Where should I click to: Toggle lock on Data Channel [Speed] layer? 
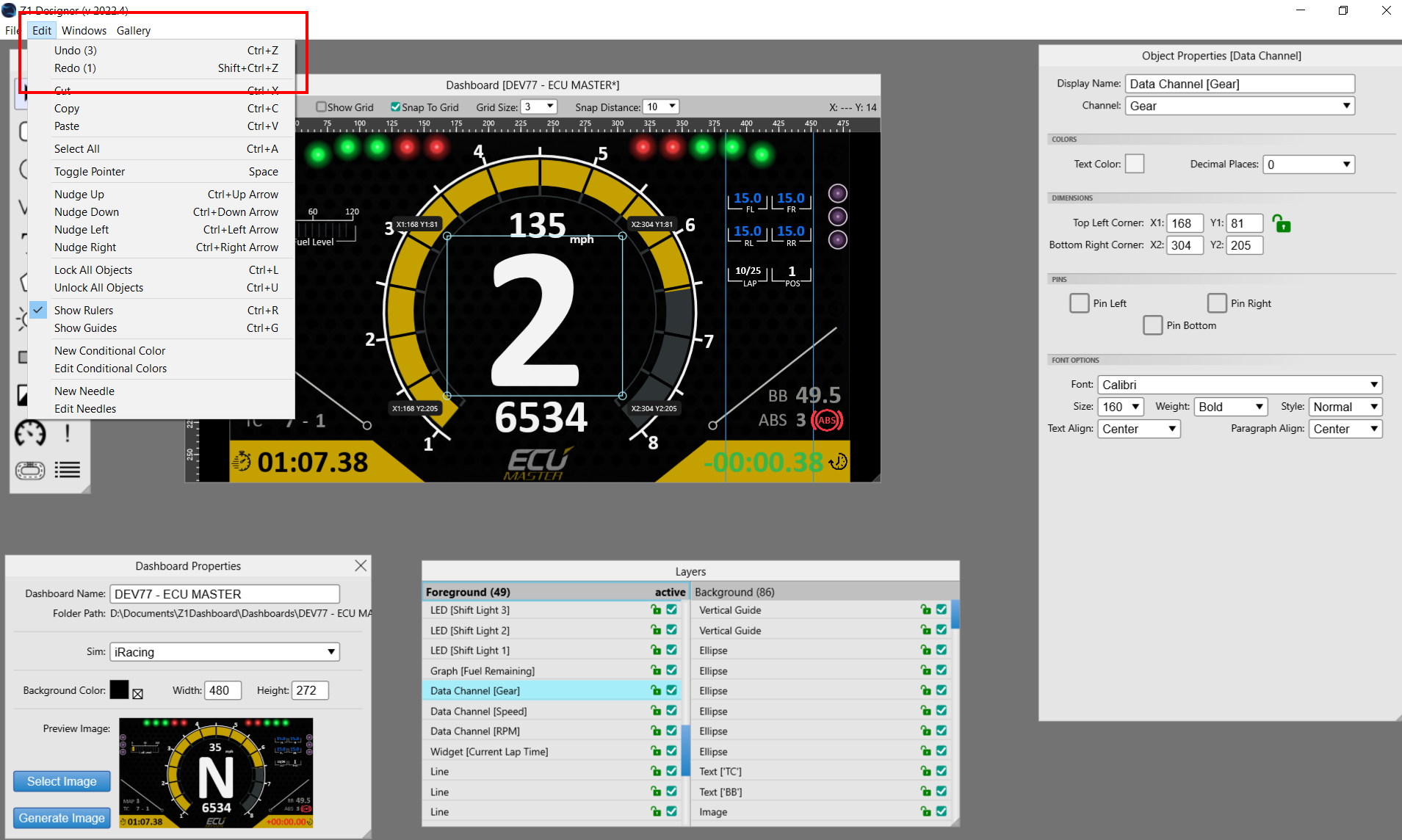(656, 711)
